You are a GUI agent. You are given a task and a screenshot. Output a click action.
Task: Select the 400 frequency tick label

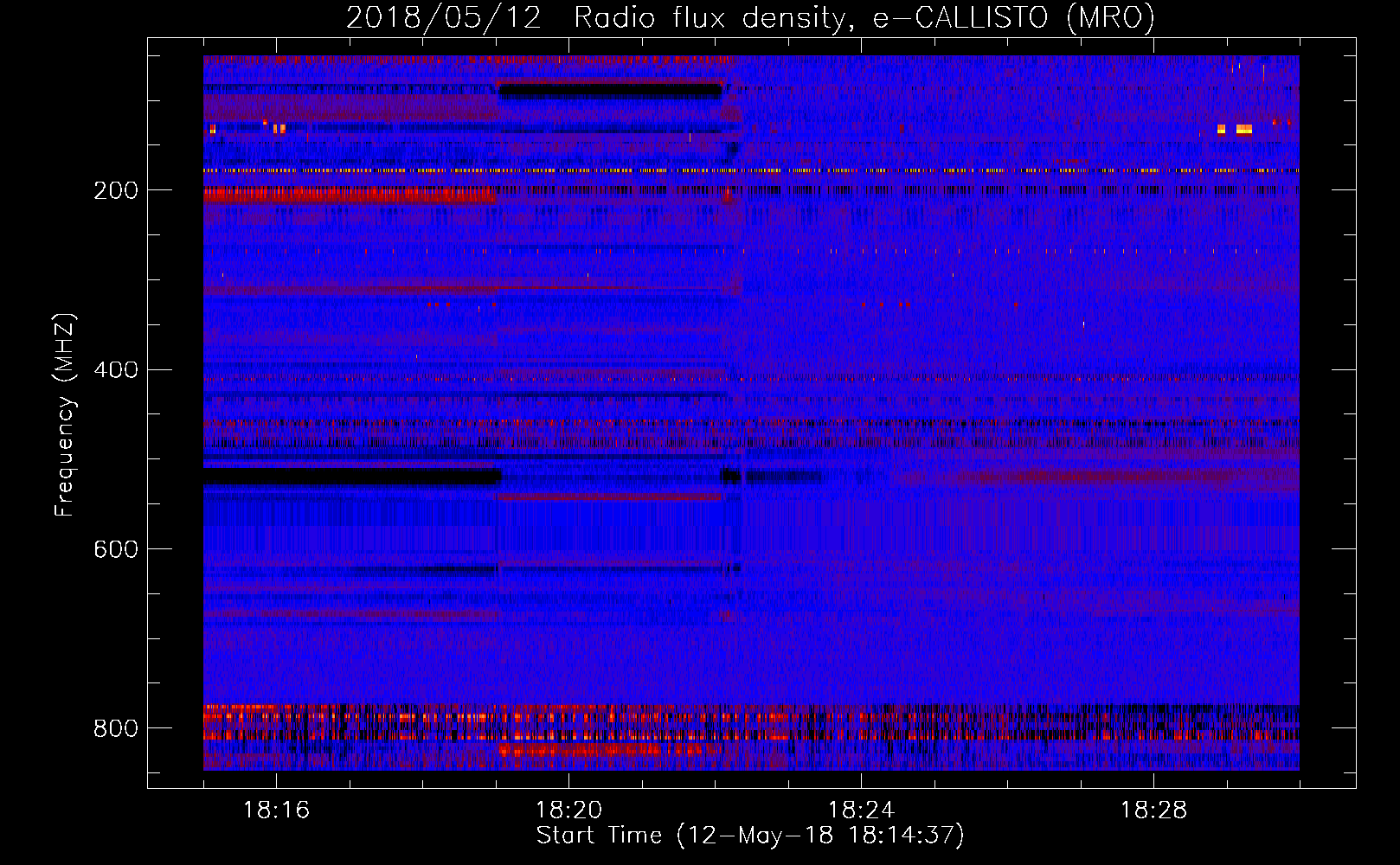point(116,370)
